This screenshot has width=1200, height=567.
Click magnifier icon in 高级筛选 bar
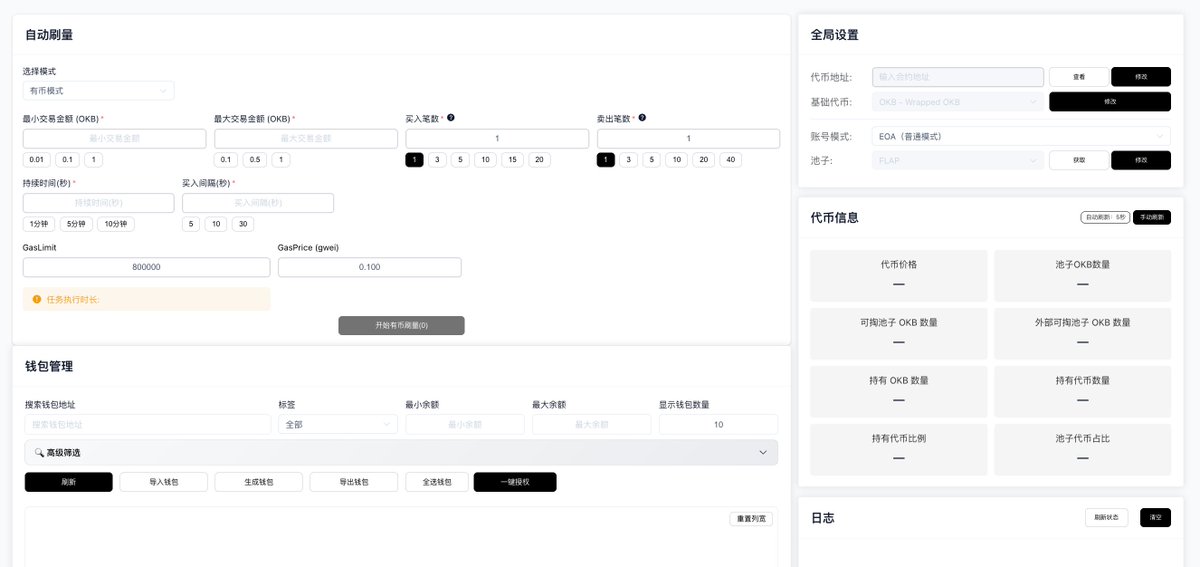[x=39, y=452]
